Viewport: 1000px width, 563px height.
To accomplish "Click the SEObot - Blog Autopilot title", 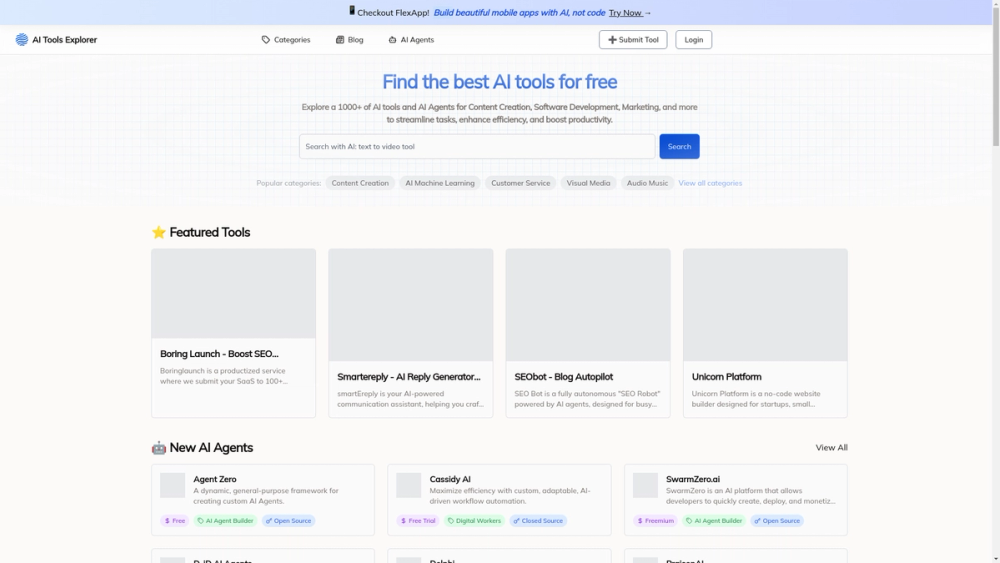I will pos(564,377).
